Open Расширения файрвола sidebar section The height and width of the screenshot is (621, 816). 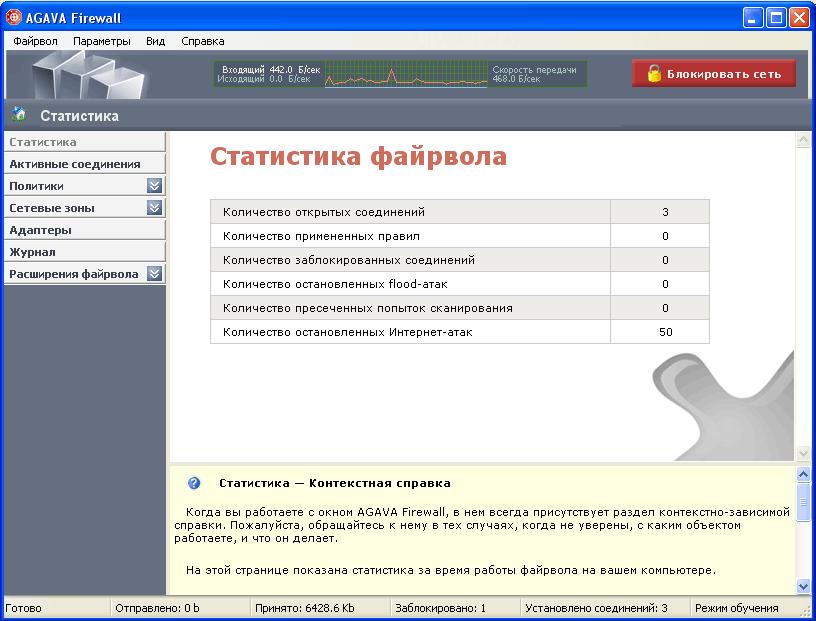pos(84,274)
